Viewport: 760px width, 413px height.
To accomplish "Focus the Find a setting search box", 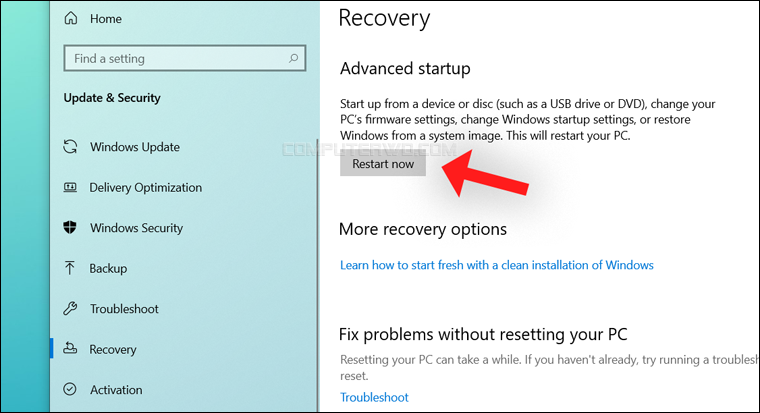I will (x=185, y=58).
